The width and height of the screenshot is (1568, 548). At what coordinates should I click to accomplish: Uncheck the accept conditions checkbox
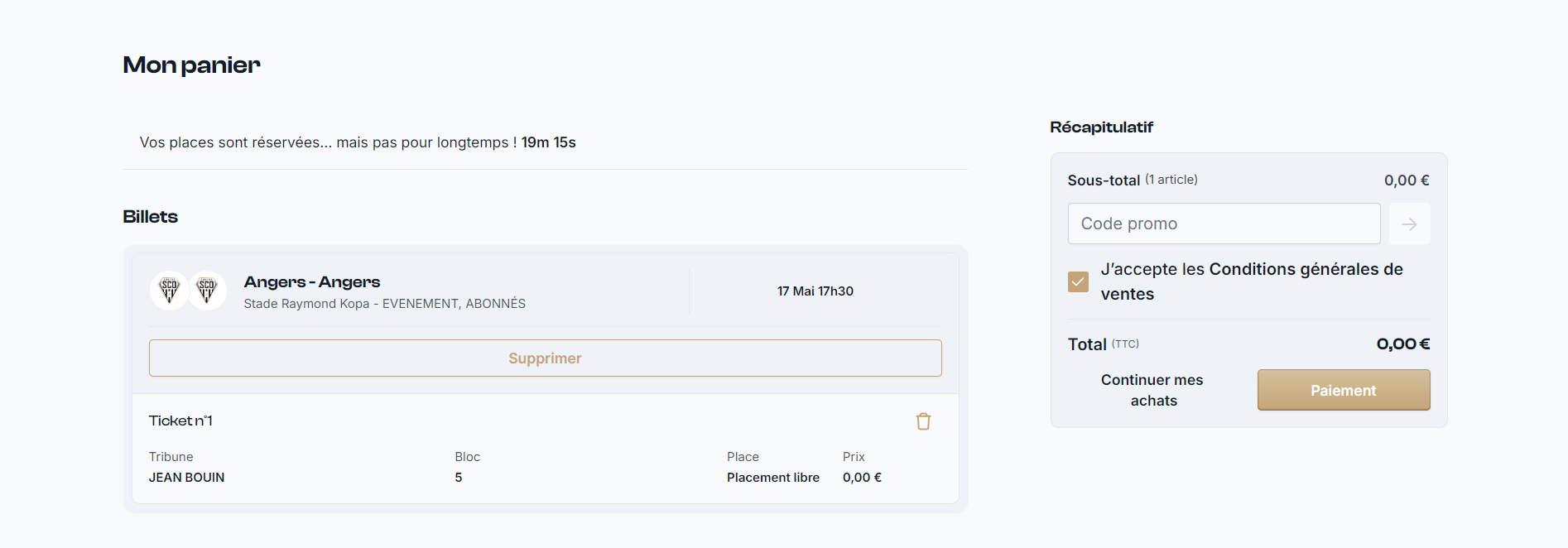(1078, 281)
